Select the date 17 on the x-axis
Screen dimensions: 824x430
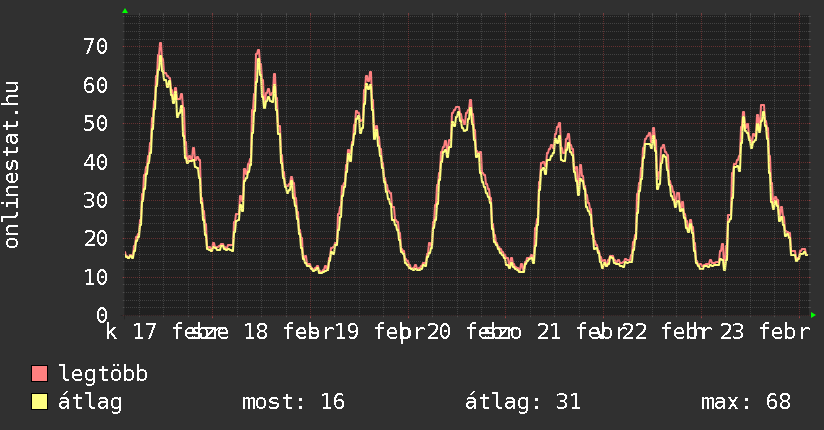click(144, 332)
